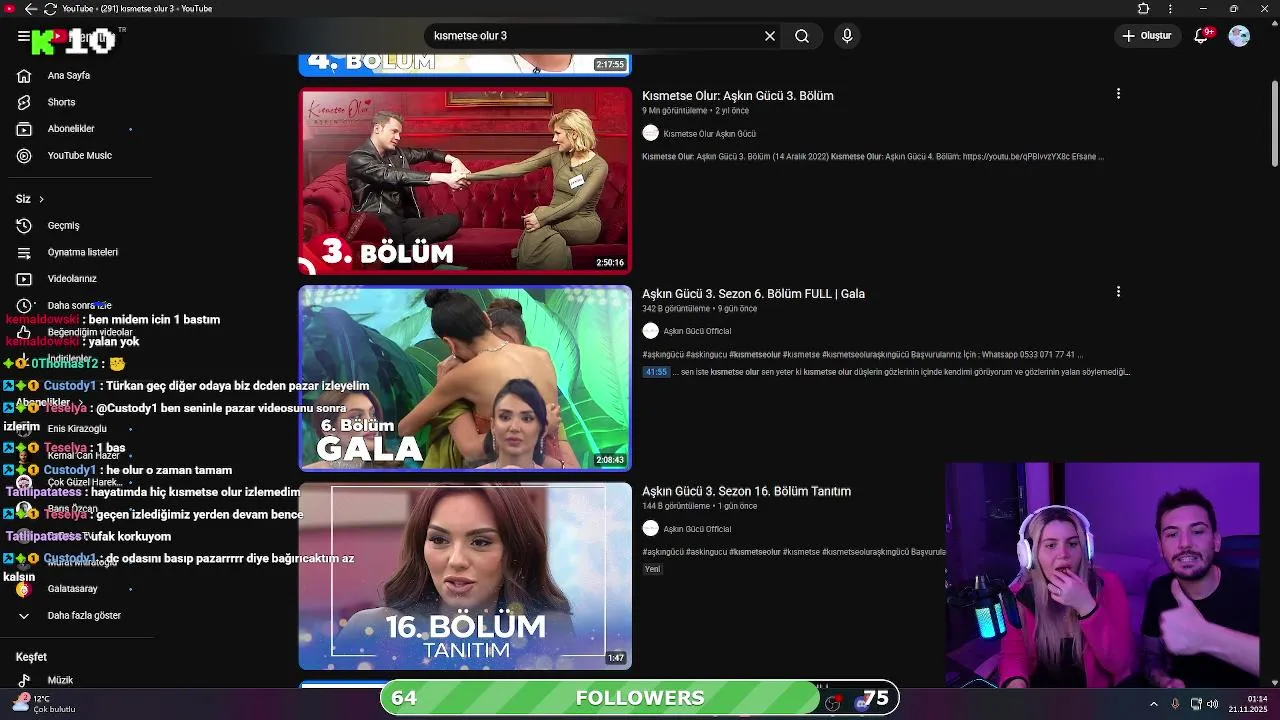Open the notifications bell
The image size is (1280, 720).
coord(1202,36)
